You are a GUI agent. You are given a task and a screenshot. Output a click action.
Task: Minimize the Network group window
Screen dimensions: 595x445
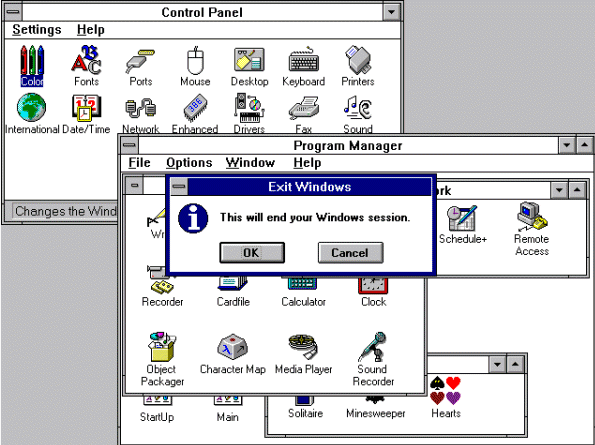pos(559,190)
